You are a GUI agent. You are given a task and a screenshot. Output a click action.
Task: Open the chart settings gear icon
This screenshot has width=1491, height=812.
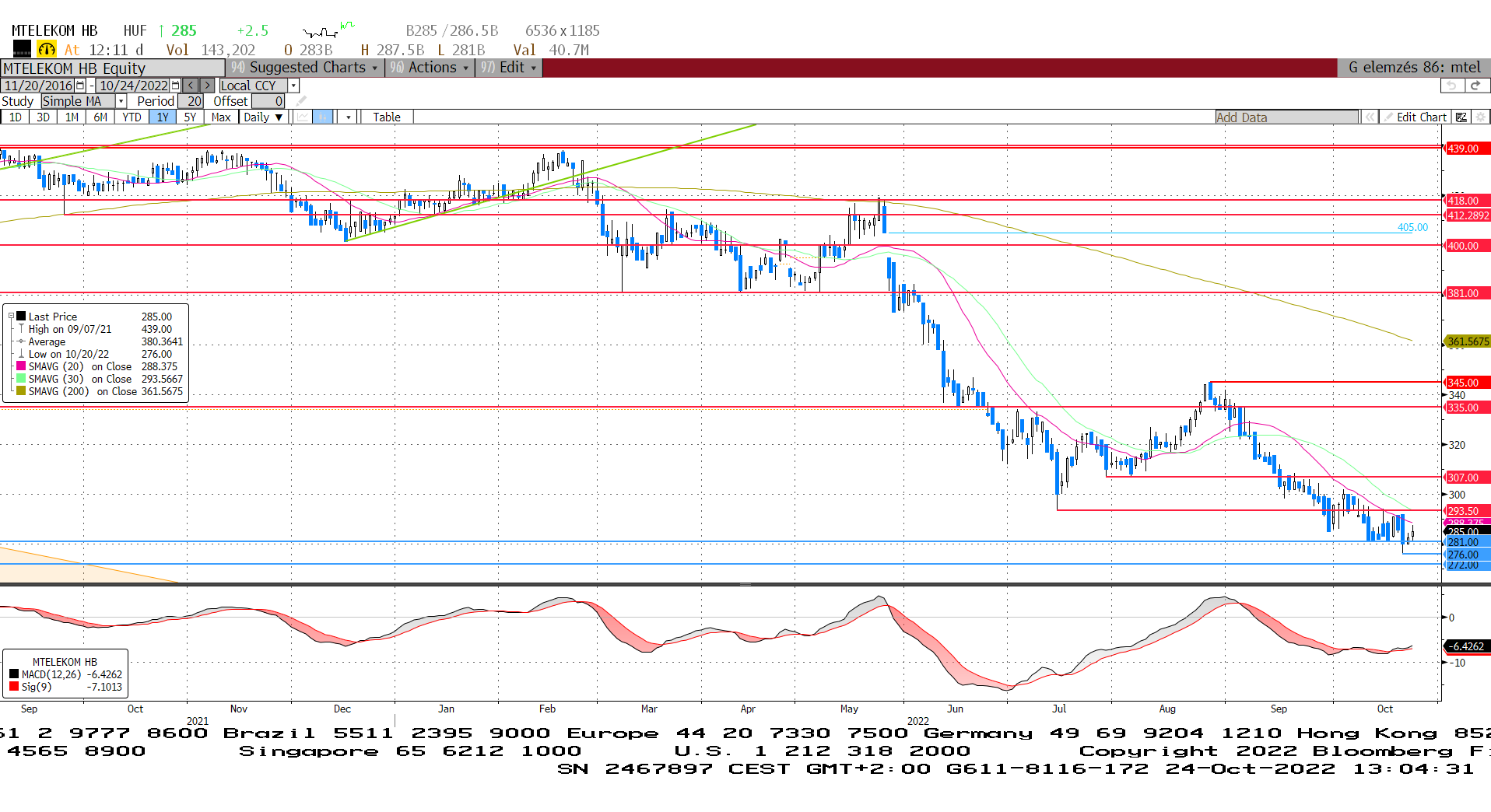point(1480,117)
